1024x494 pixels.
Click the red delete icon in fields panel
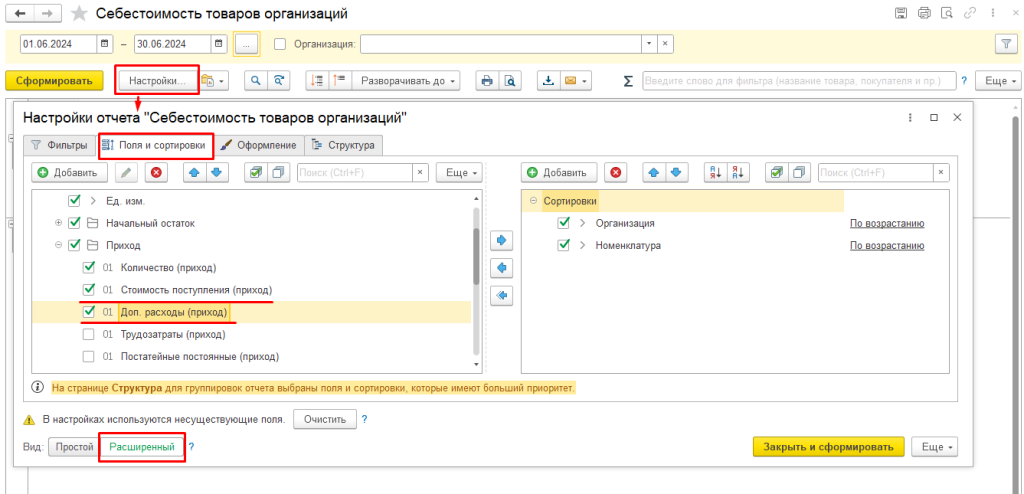click(155, 173)
